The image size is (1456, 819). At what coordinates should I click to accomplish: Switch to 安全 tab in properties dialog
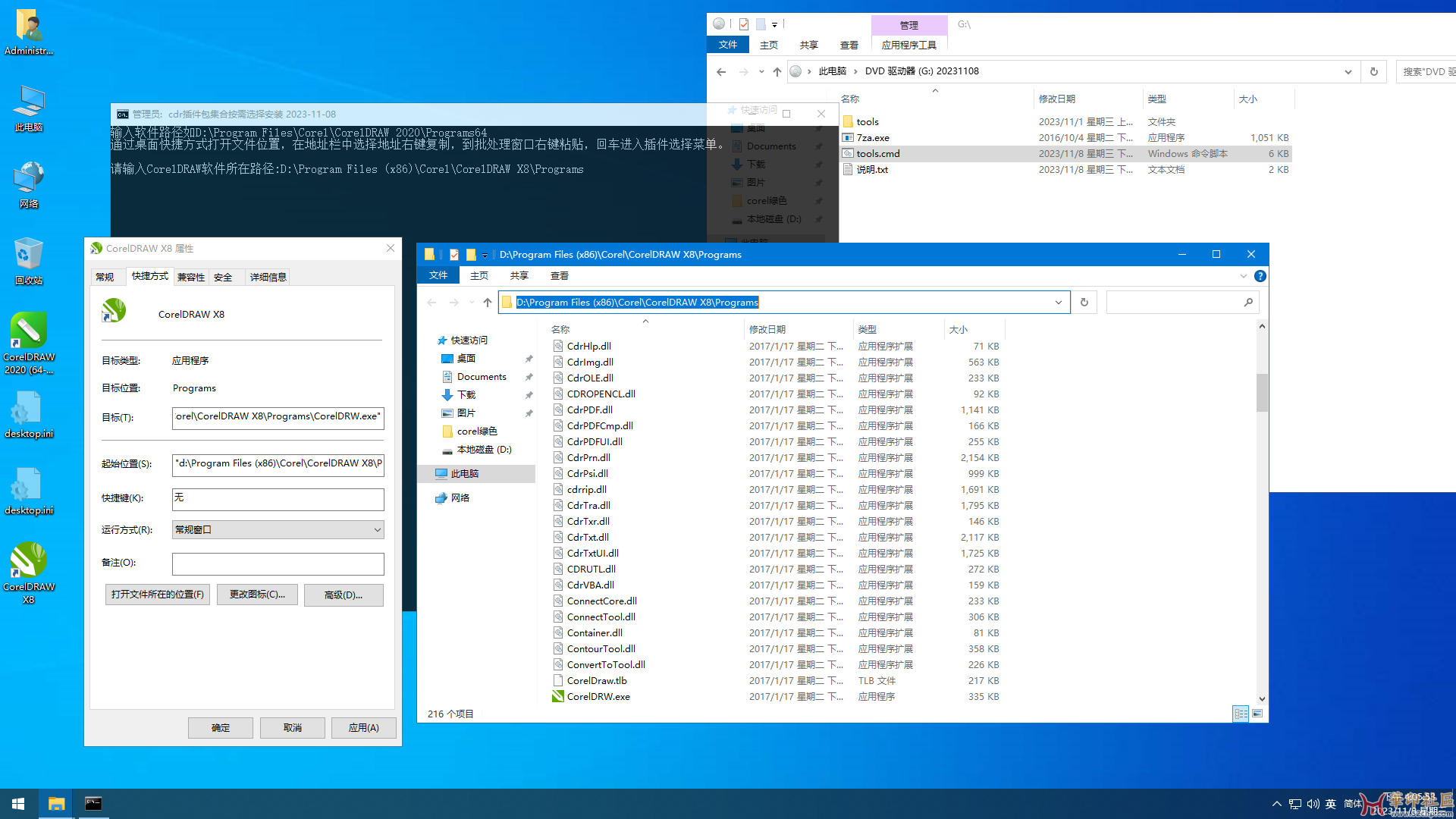point(223,277)
